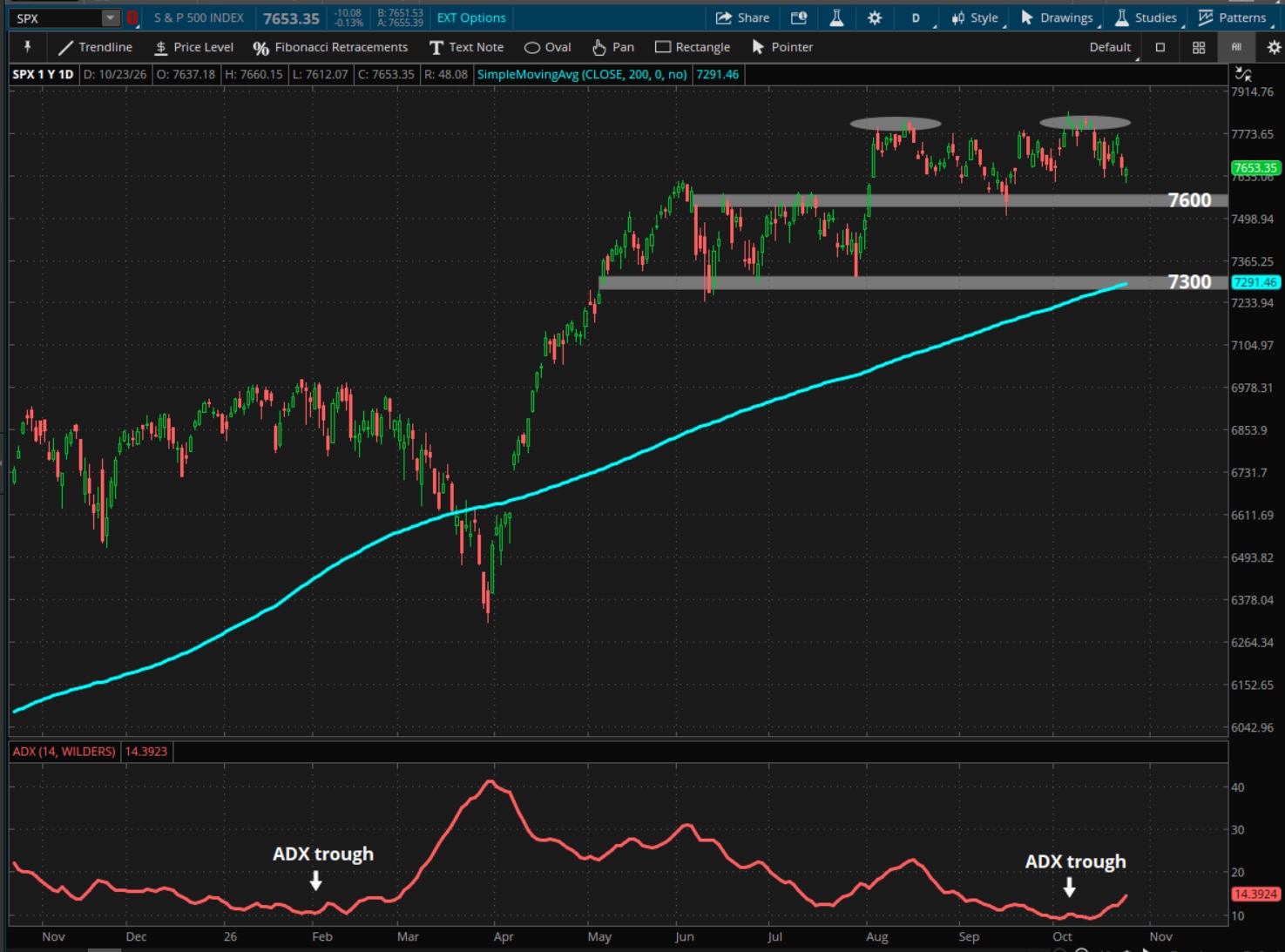The image size is (1285, 952).
Task: Click the chart scale arrows icon above price axis
Action: [1243, 75]
